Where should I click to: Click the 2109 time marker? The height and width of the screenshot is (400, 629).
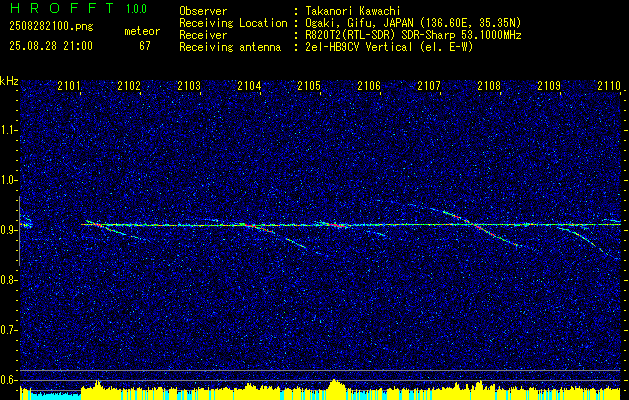[x=549, y=86]
